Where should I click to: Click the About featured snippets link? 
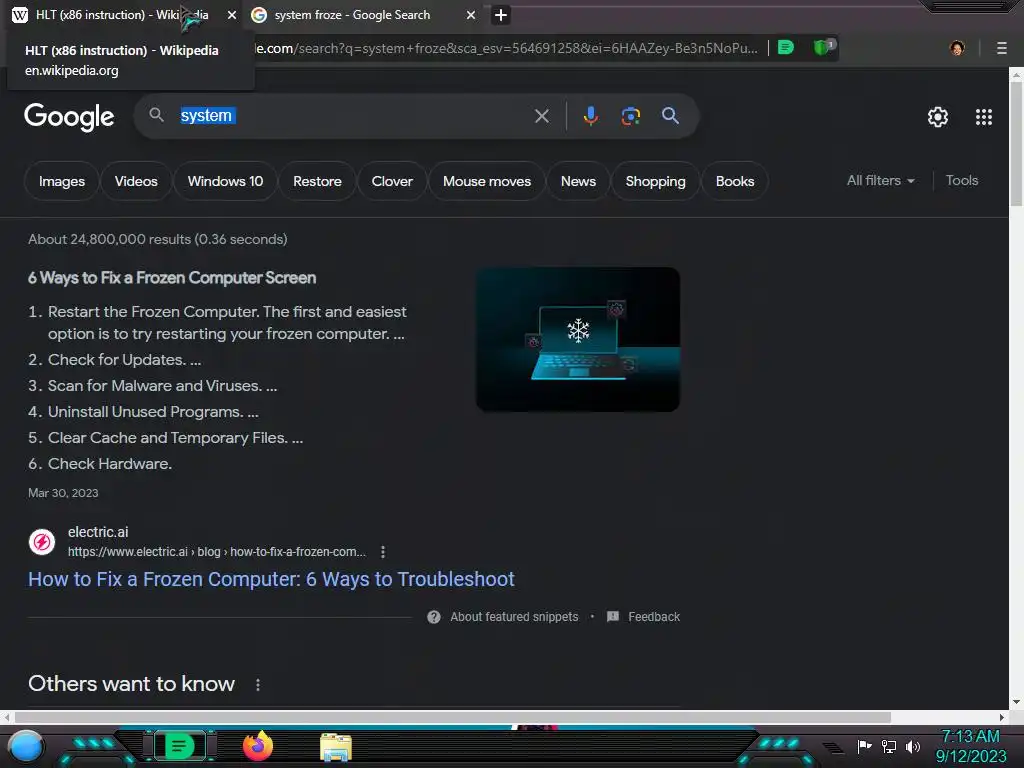tap(514, 617)
